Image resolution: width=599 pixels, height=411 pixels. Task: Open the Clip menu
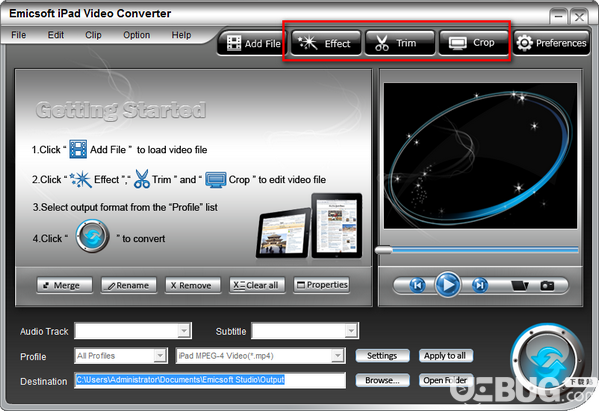click(x=93, y=35)
